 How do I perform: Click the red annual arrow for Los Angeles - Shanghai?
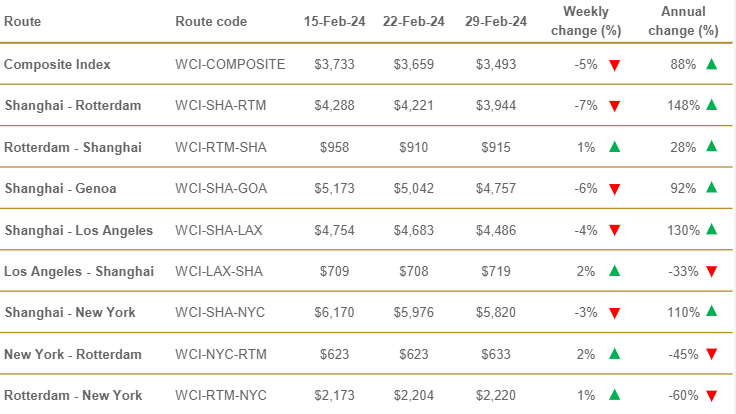coord(711,272)
